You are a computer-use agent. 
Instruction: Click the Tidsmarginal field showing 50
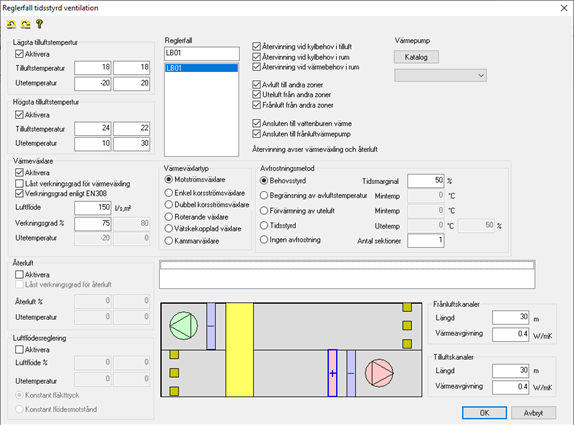coord(426,180)
